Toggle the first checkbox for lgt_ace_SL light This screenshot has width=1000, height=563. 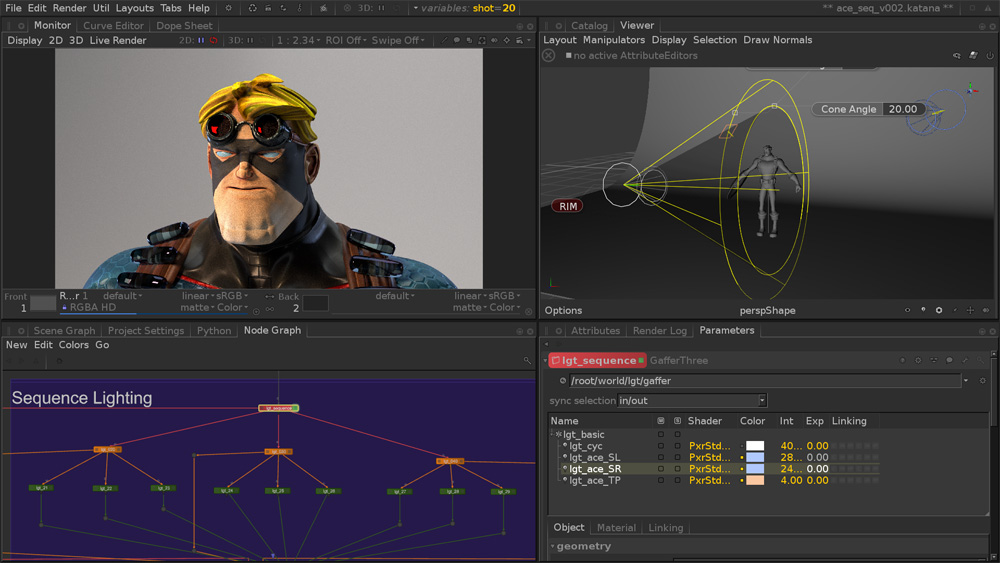pyautogui.click(x=660, y=458)
